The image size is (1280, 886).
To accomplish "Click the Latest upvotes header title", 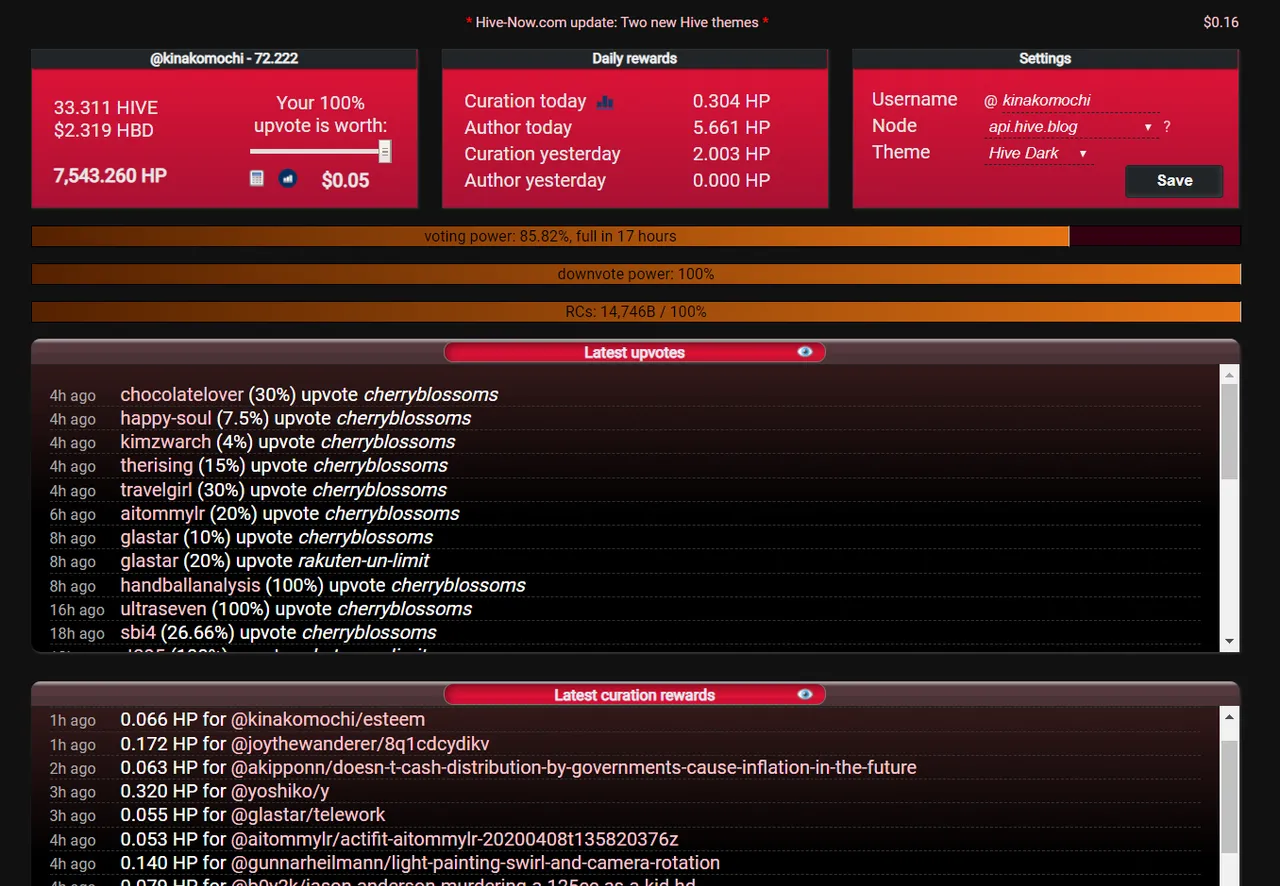I will click(x=634, y=352).
